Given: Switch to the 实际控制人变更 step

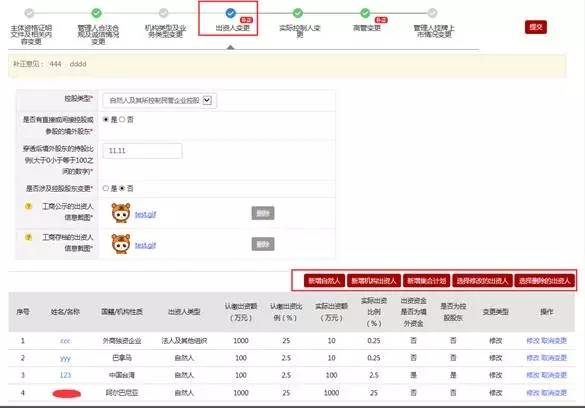Looking at the screenshot, I should click(x=300, y=31).
